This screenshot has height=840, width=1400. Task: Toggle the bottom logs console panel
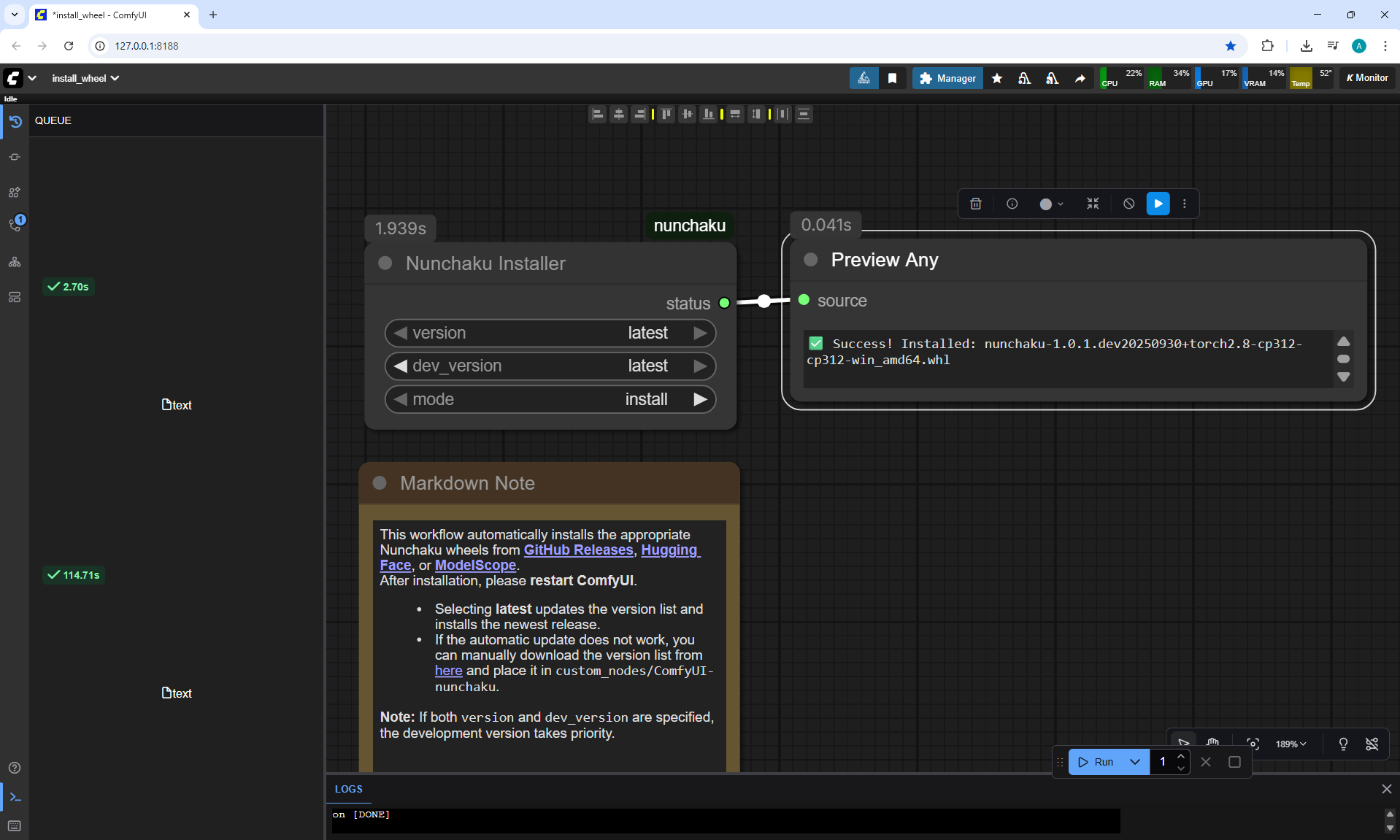pos(15,797)
